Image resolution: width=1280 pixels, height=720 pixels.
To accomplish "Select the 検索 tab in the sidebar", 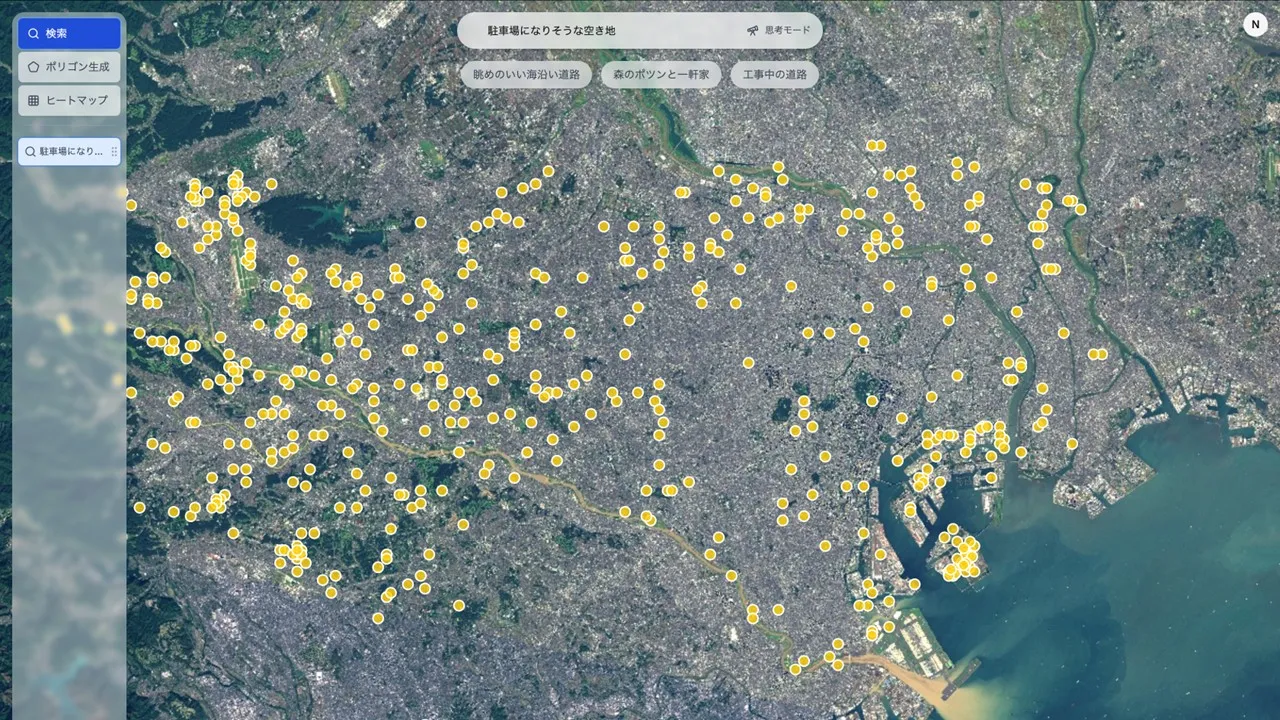I will coord(68,33).
